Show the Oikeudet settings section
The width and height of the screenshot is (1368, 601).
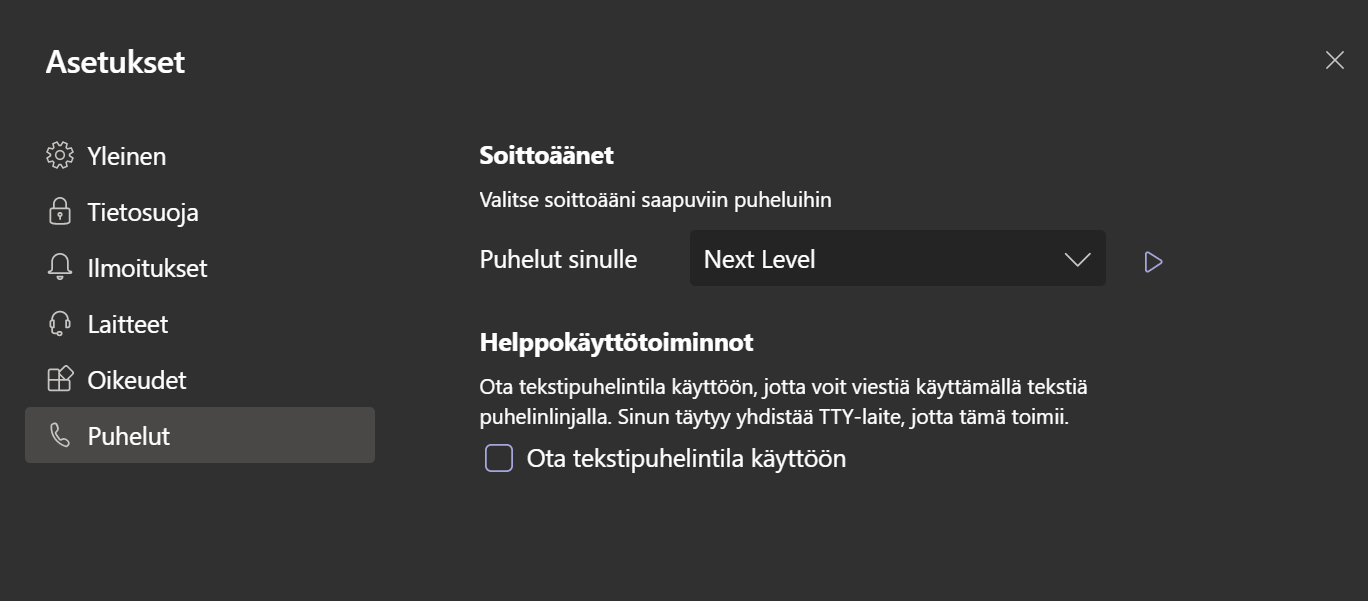137,380
